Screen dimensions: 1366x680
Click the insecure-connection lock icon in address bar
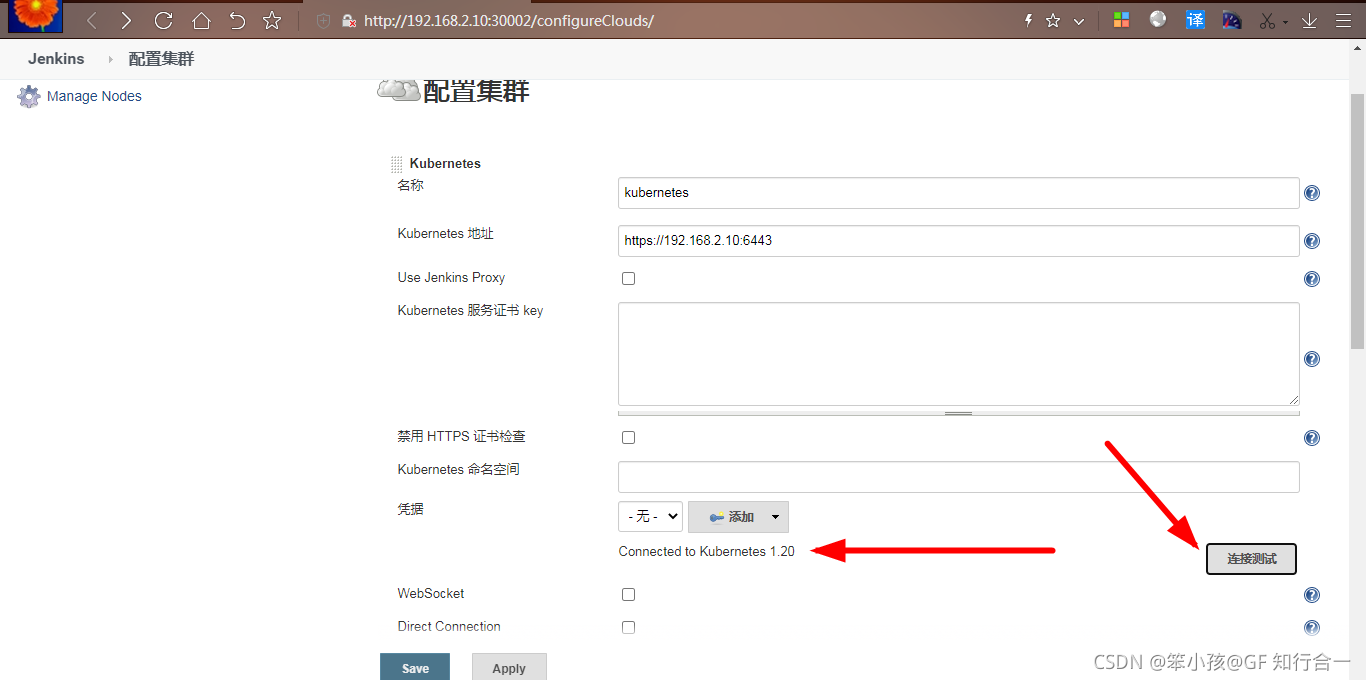pos(349,20)
